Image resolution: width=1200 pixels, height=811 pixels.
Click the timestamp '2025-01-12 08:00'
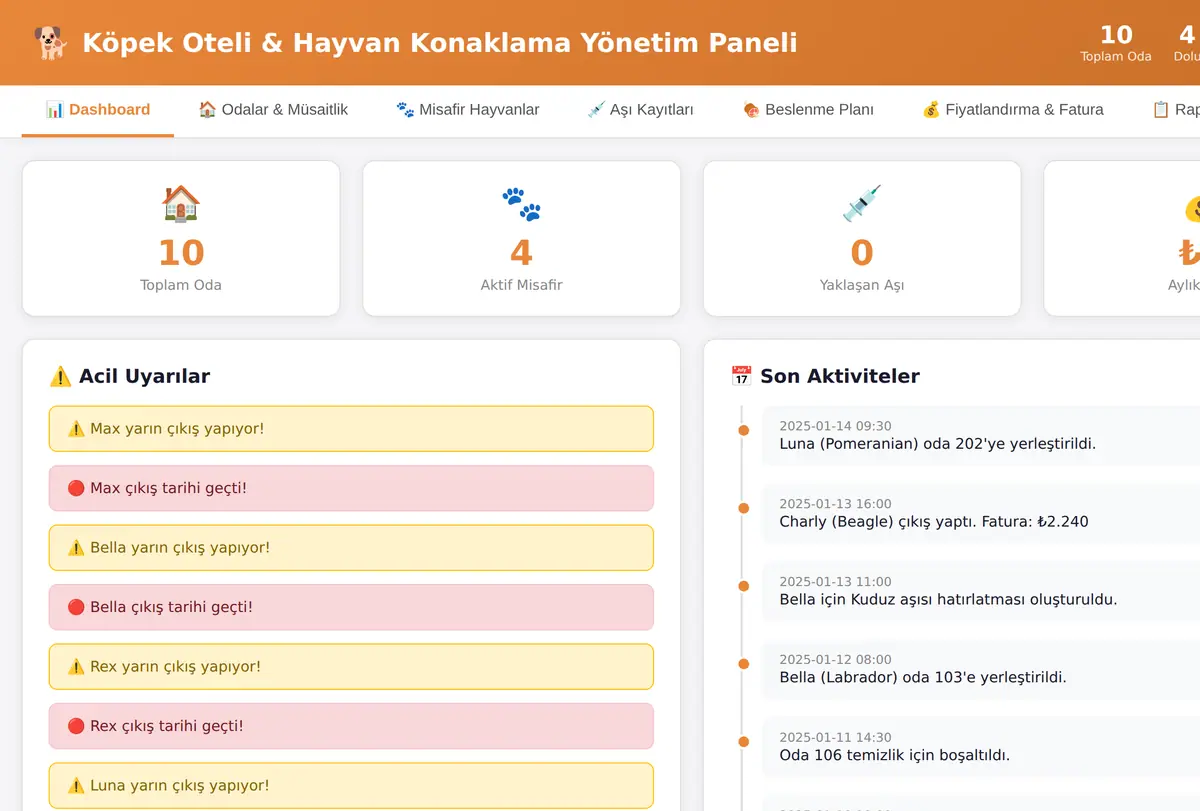[x=835, y=660]
